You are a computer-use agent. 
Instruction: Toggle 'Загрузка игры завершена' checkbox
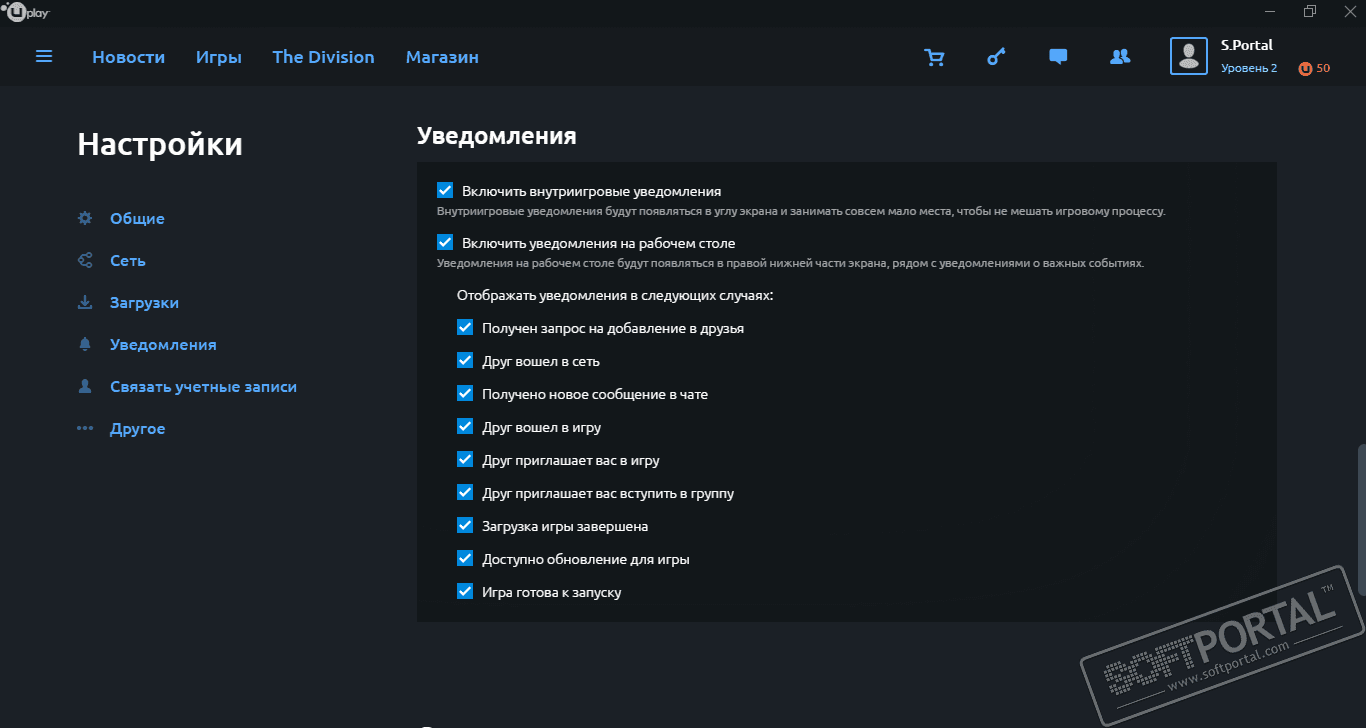coord(465,525)
